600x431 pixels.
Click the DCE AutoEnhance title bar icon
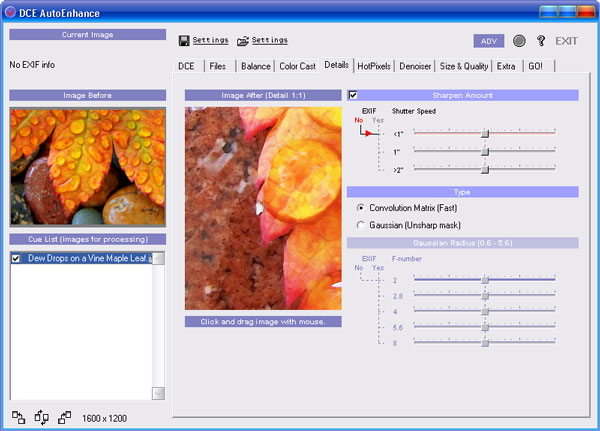click(11, 11)
